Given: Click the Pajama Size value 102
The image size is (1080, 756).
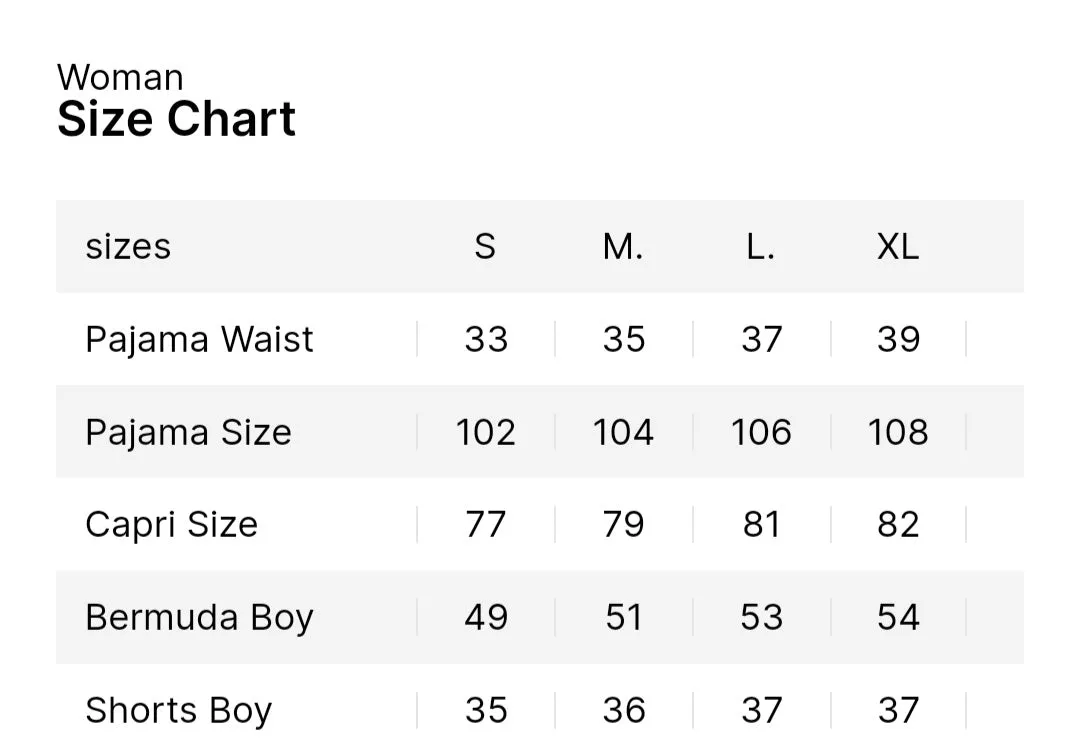Looking at the screenshot, I should [486, 432].
